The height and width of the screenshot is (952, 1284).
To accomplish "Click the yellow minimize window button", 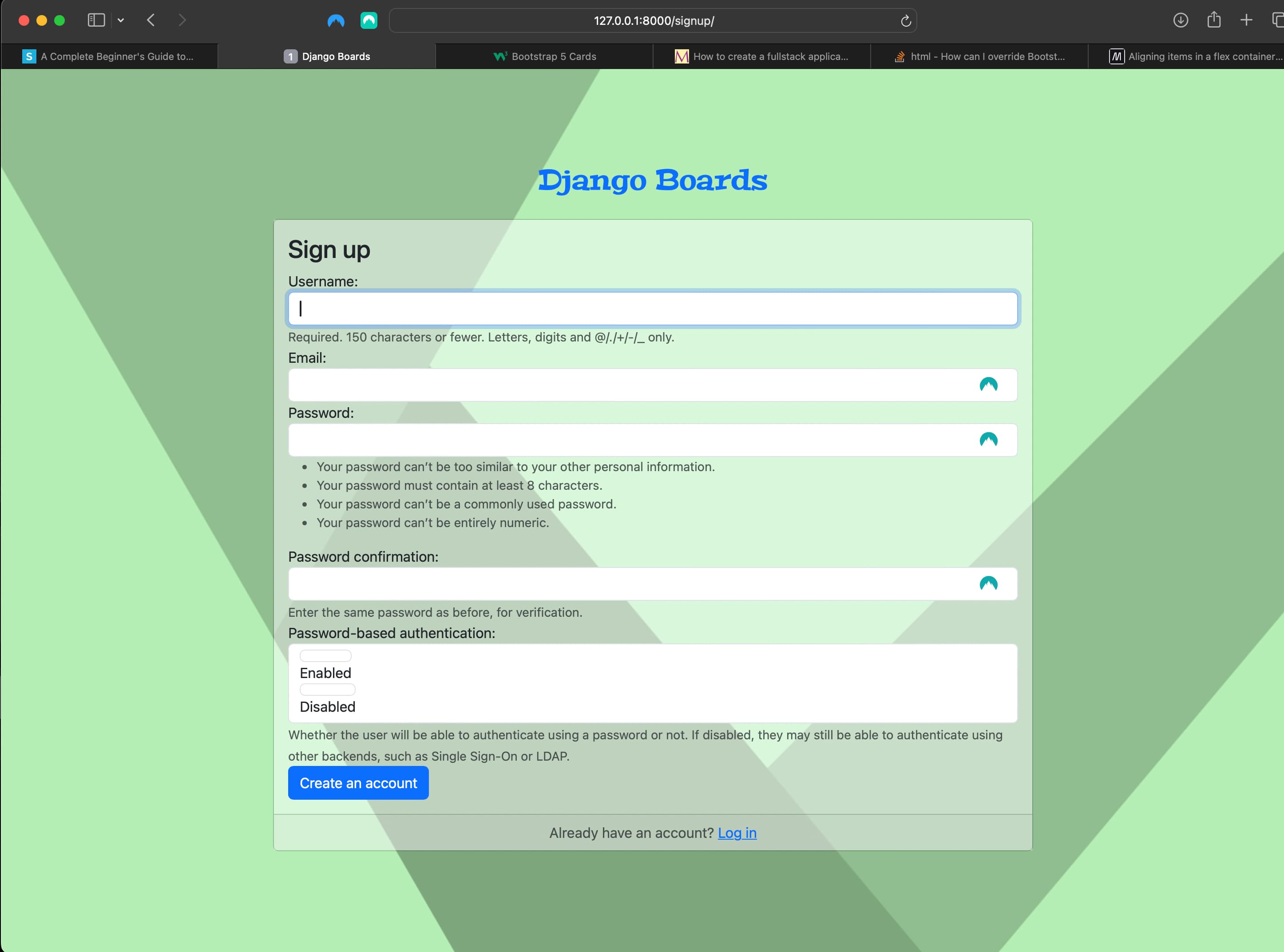I will tap(41, 21).
